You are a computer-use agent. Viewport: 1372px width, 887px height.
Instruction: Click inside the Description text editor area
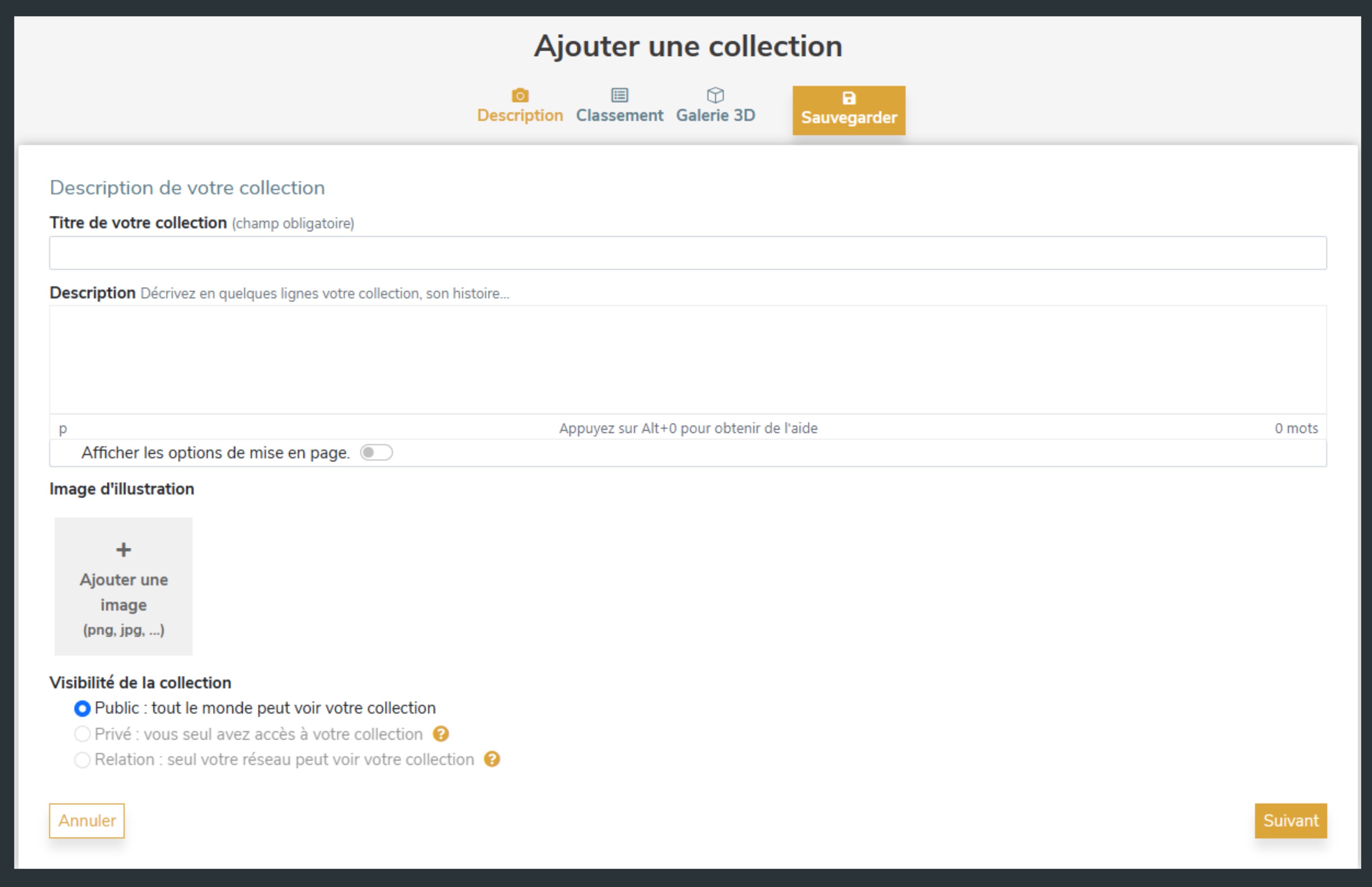pos(688,359)
